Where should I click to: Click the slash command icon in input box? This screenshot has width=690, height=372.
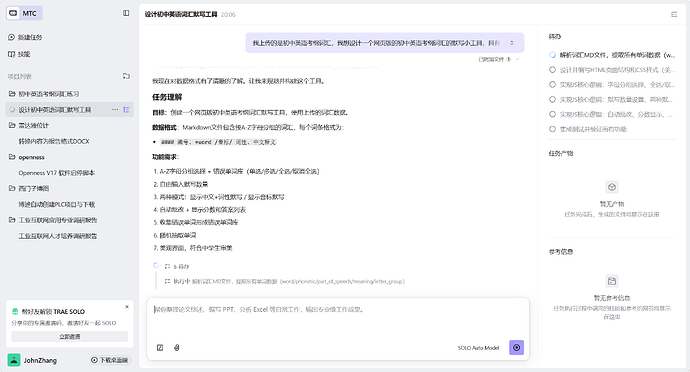(160, 348)
